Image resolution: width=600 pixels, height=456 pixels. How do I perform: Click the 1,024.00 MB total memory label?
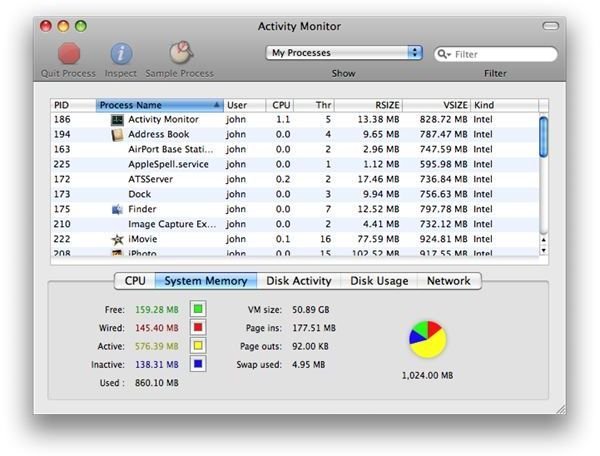click(427, 375)
